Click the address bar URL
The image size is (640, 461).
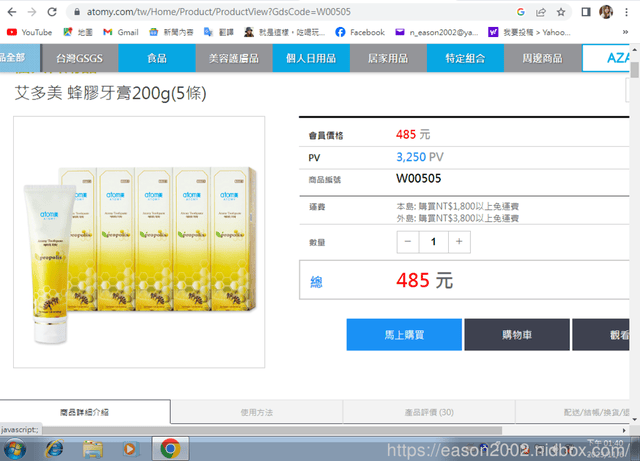pos(218,12)
